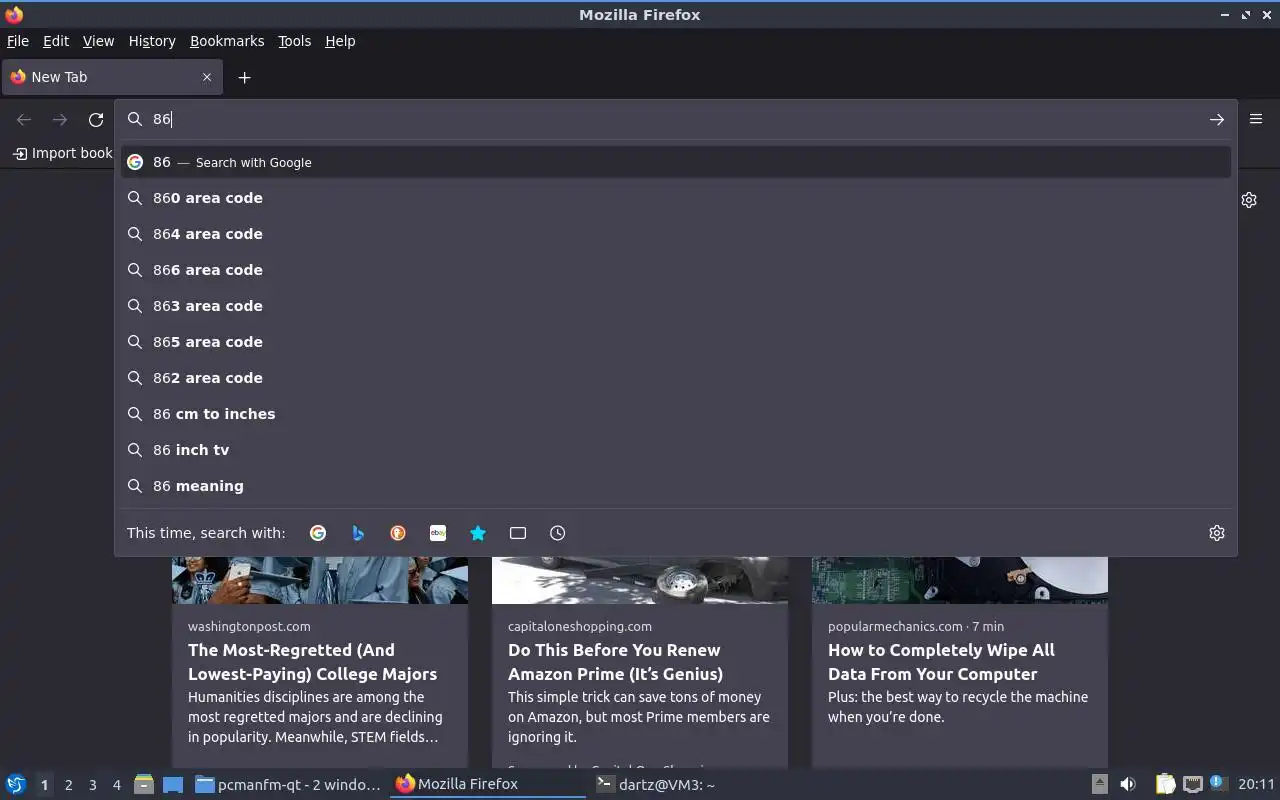
Task: Select the 863 area code suggestion
Action: click(676, 306)
